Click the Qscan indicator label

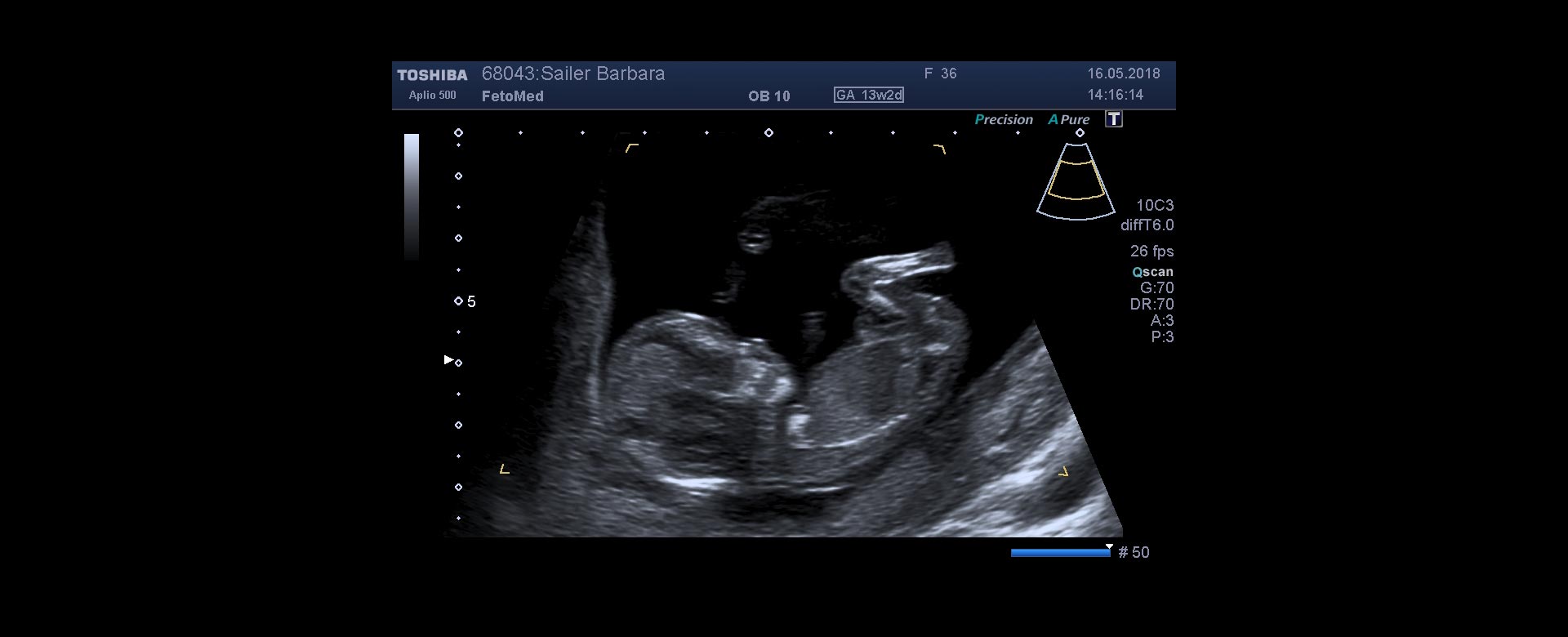pyautogui.click(x=1152, y=272)
